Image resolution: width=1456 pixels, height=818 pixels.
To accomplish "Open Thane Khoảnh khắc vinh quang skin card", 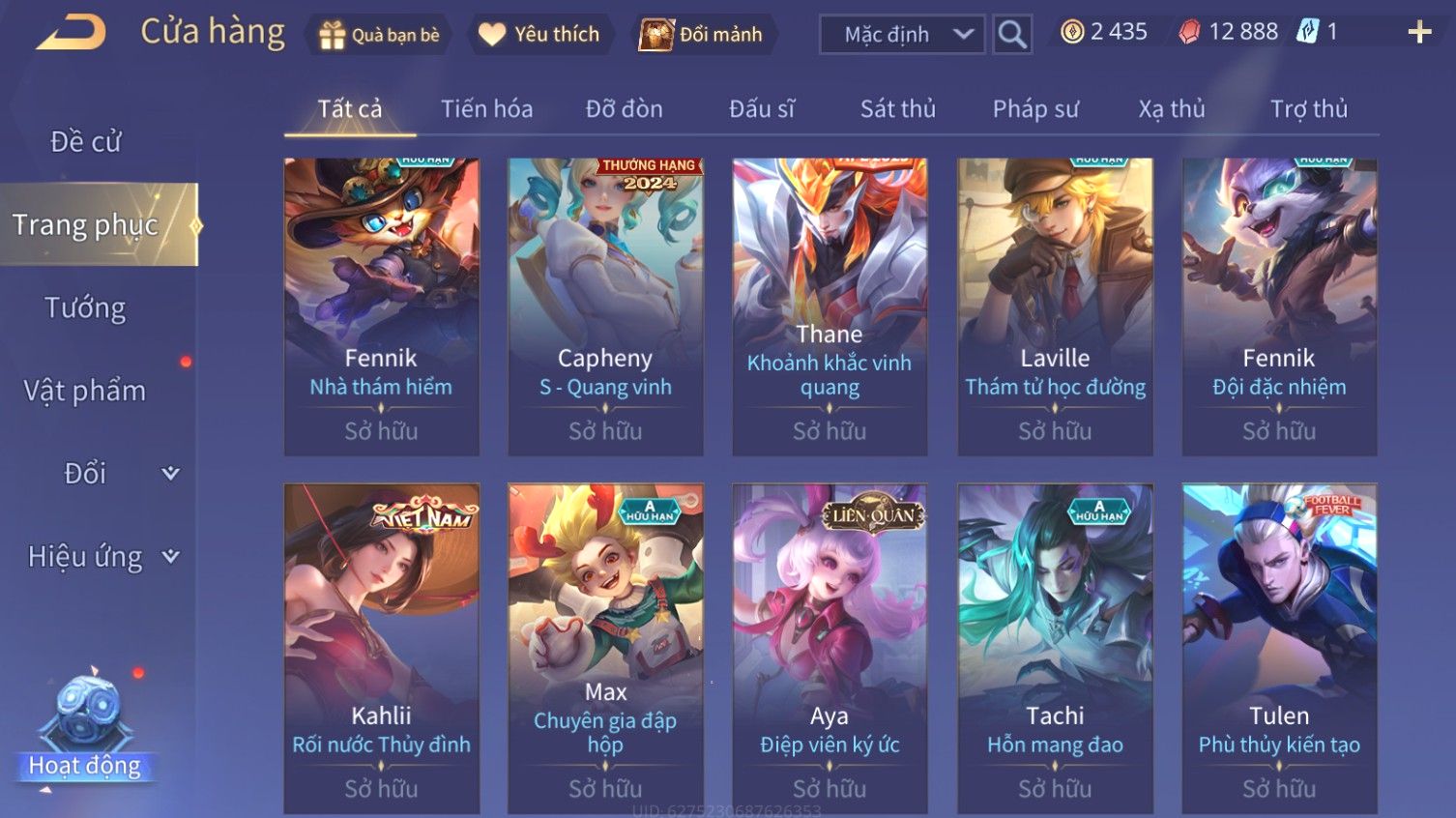I will click(830, 307).
